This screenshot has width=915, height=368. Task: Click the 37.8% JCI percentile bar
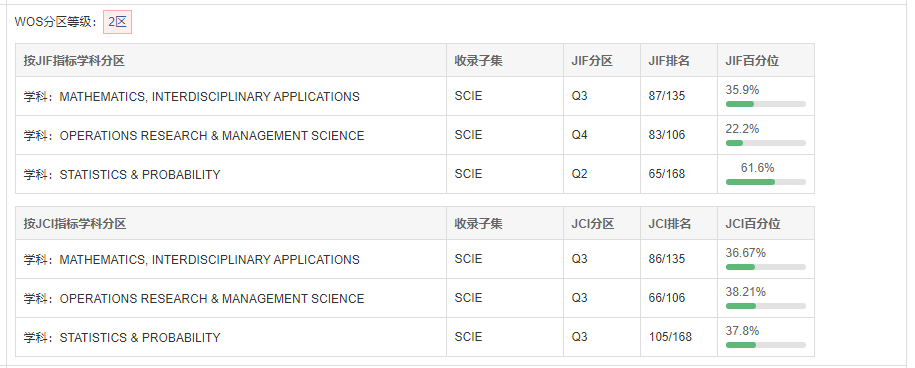(766, 345)
